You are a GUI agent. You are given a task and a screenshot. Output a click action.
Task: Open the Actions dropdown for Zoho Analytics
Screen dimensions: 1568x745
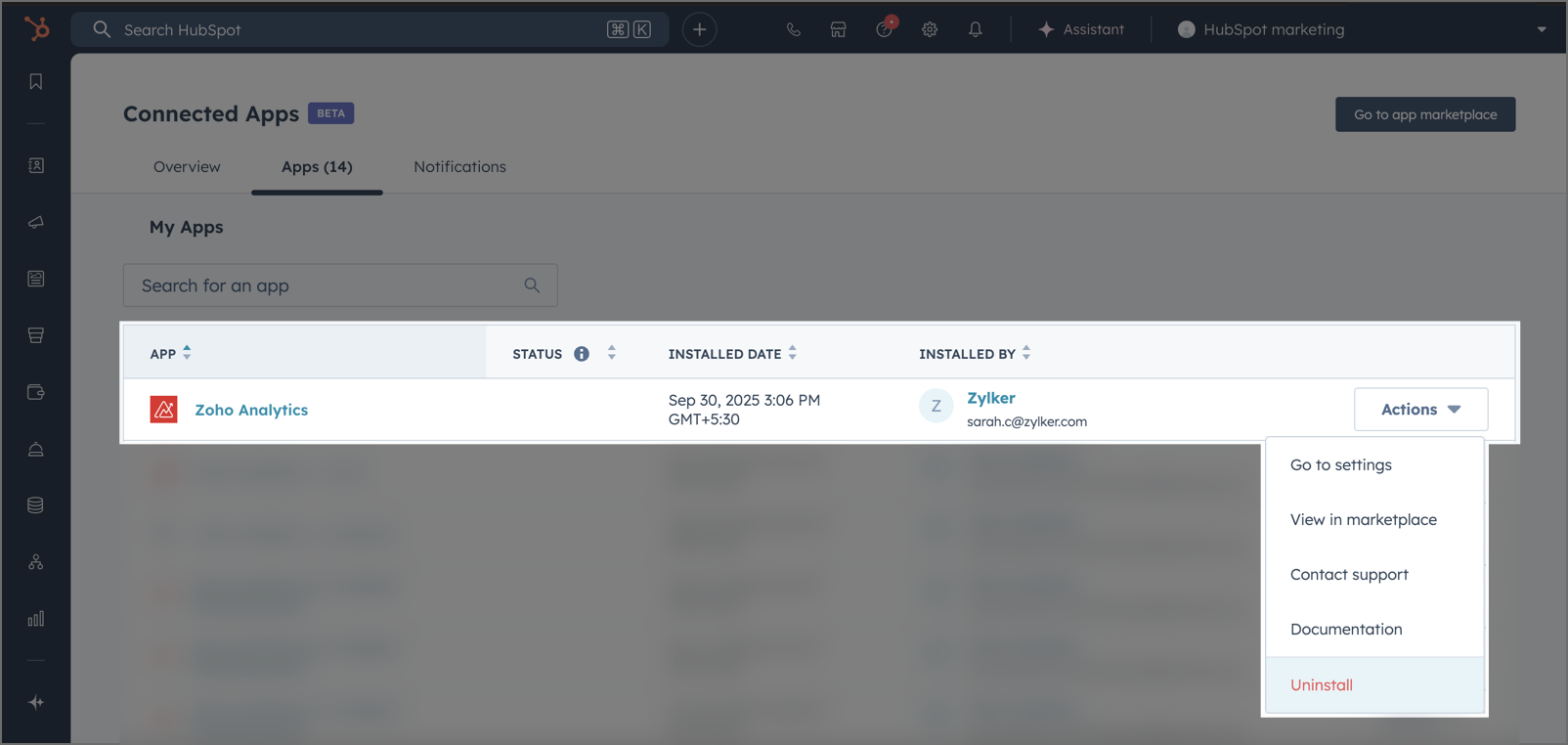(x=1421, y=410)
